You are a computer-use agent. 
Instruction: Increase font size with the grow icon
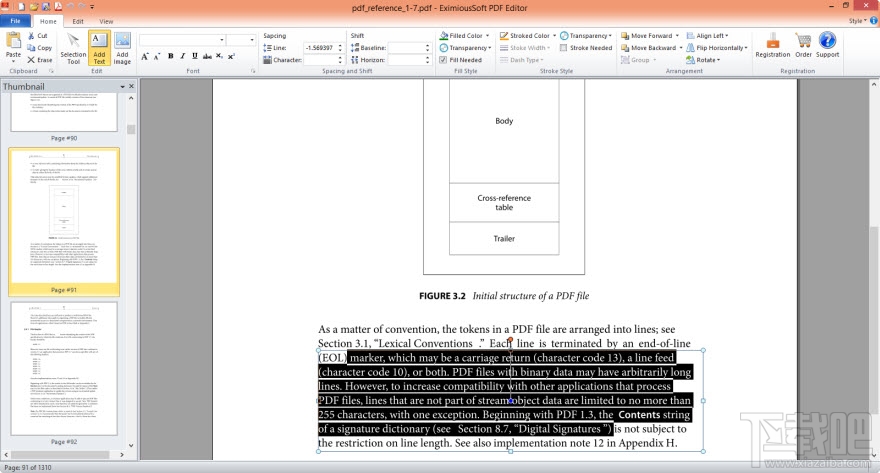coord(145,56)
